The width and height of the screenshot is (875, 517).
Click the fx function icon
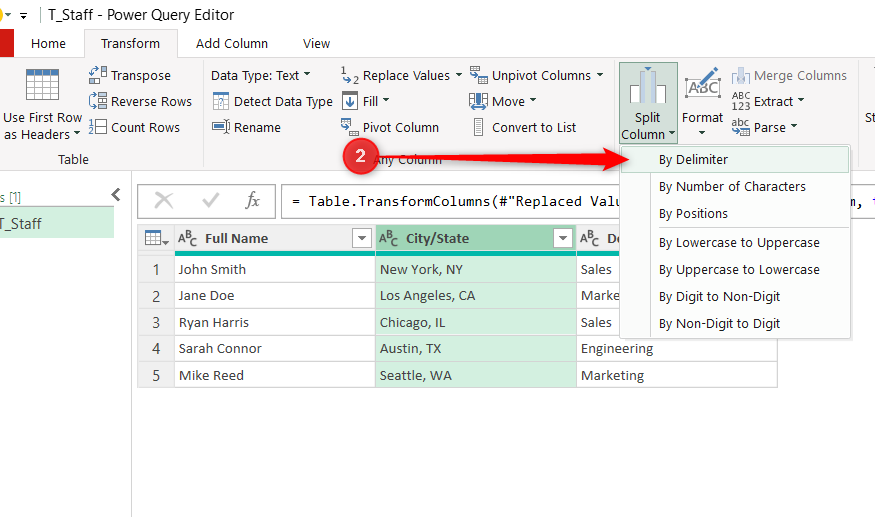(x=252, y=200)
